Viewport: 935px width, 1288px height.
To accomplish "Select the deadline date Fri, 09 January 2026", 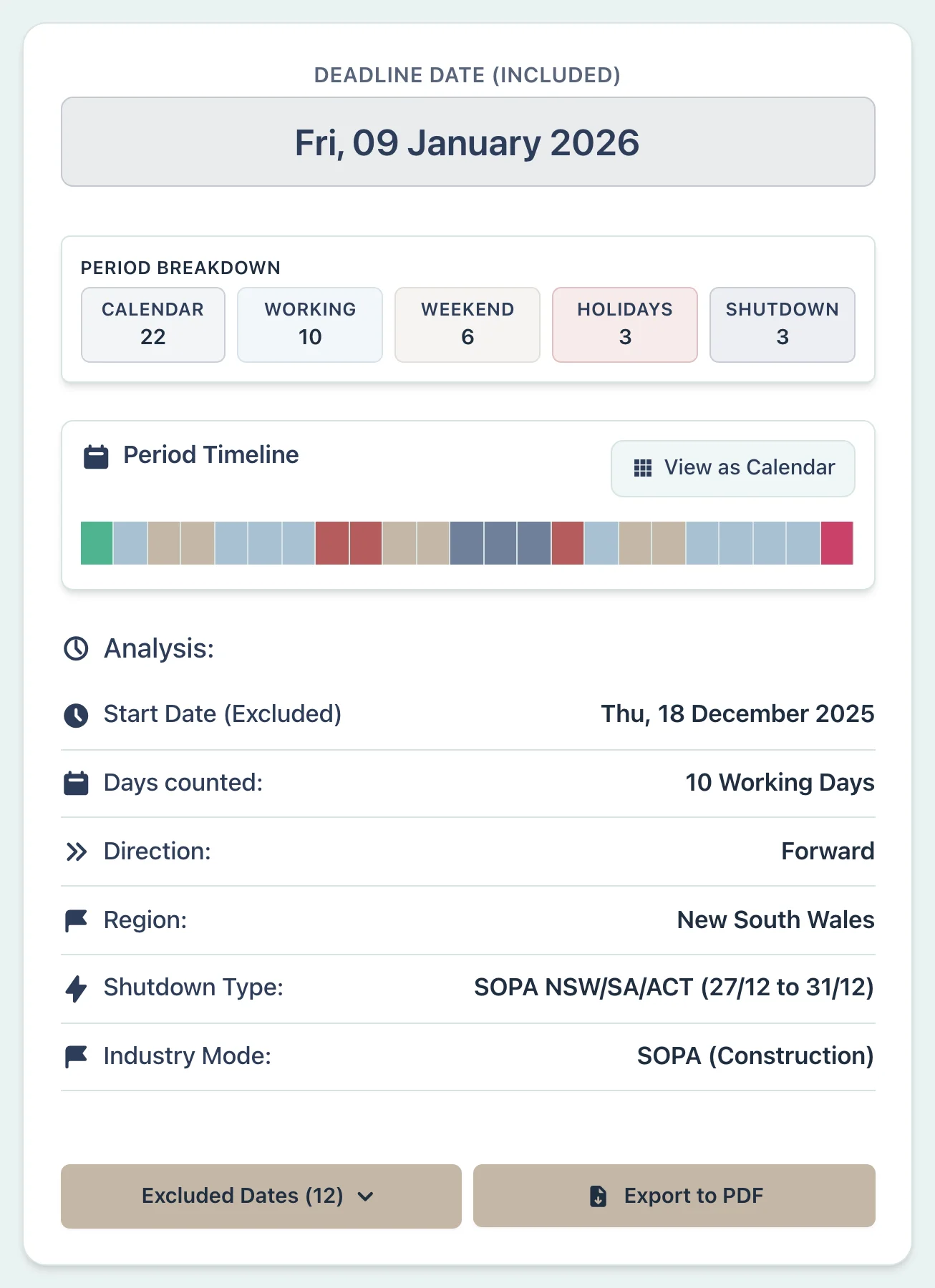I will coord(467,142).
